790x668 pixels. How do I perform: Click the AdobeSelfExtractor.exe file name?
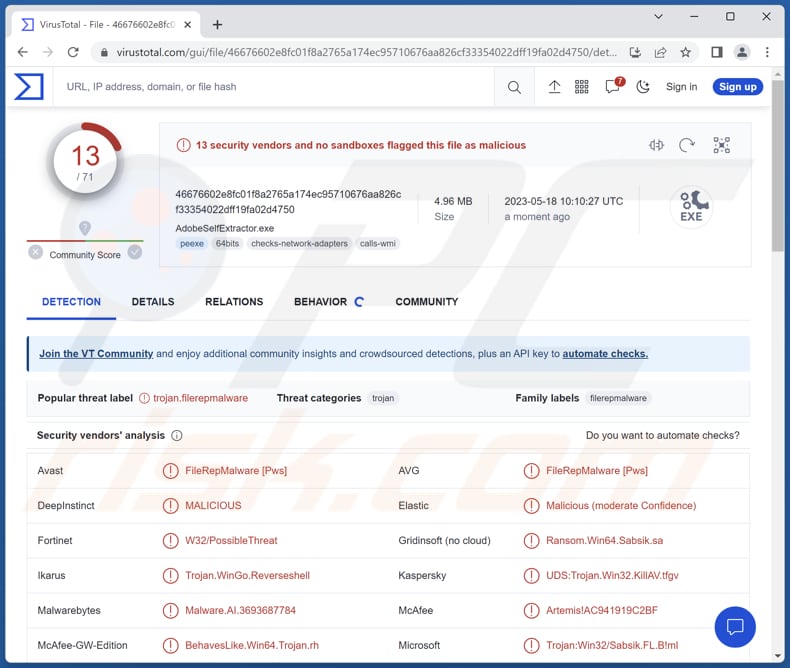(225, 228)
